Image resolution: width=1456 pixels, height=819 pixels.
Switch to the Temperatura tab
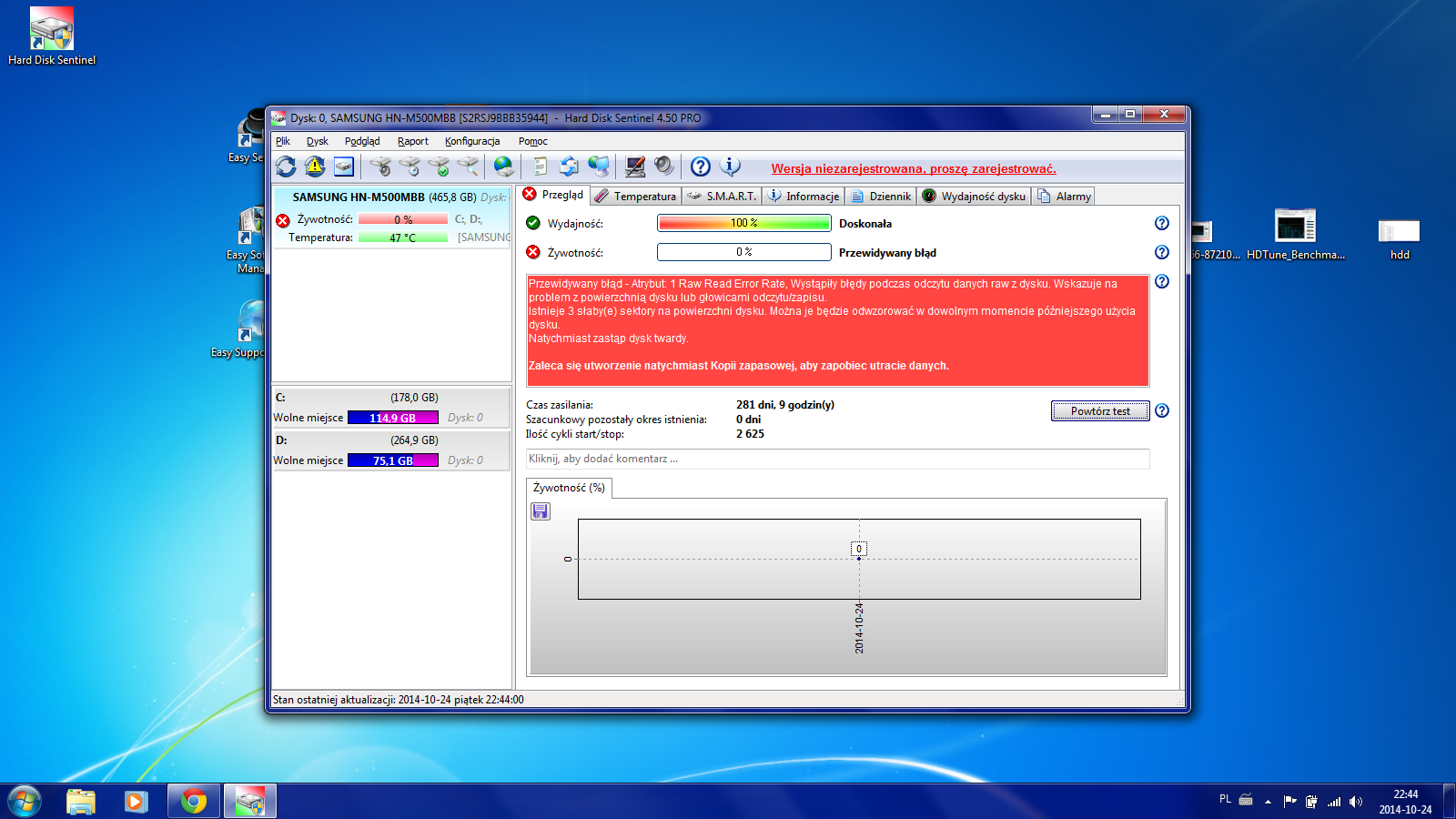coord(635,197)
